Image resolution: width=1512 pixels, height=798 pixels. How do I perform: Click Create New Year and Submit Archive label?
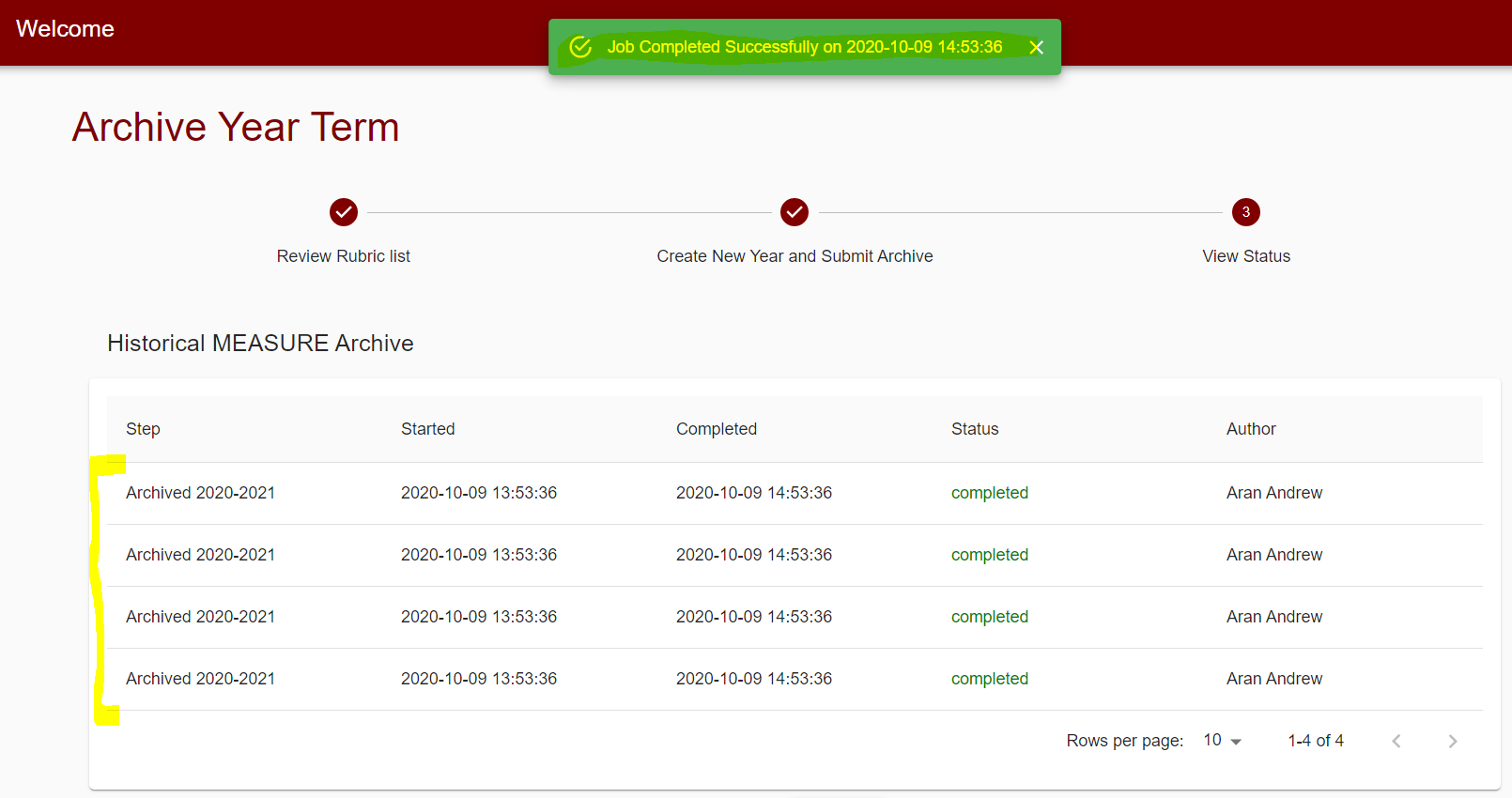pos(795,256)
